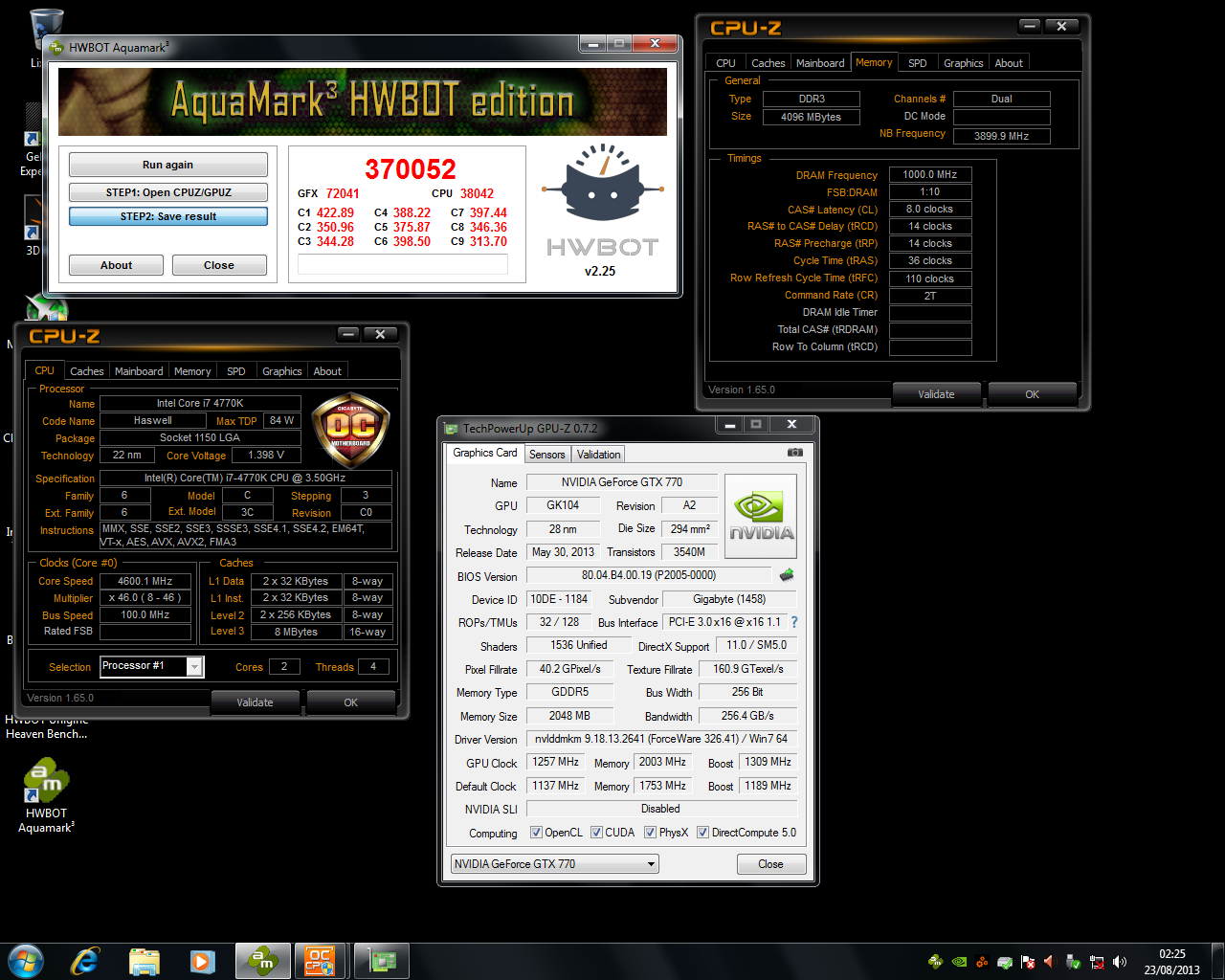Viewport: 1225px width, 980px height.
Task: Toggle the OpenCL checkbox
Action: point(536,833)
